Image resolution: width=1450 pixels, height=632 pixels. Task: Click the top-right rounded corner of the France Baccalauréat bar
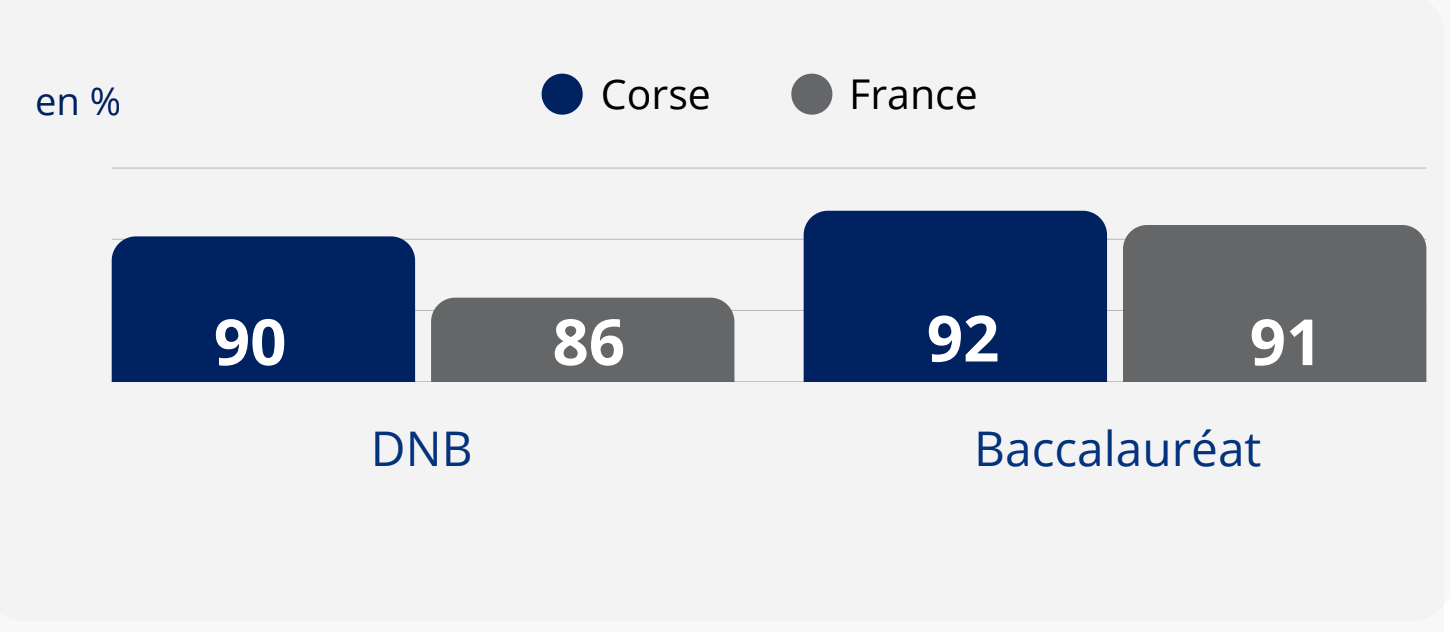(1419, 232)
